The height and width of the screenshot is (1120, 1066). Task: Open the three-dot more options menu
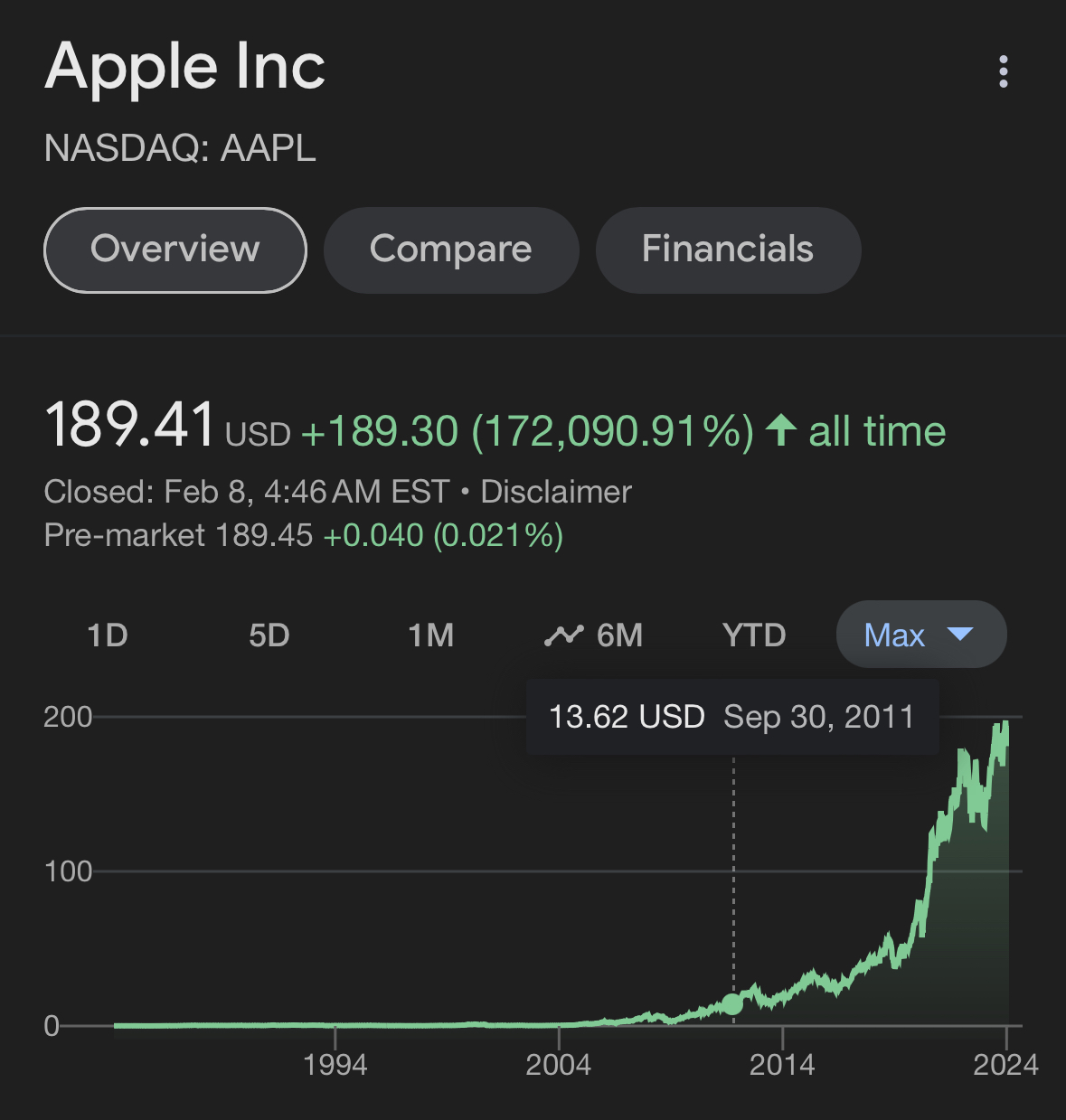click(1003, 71)
